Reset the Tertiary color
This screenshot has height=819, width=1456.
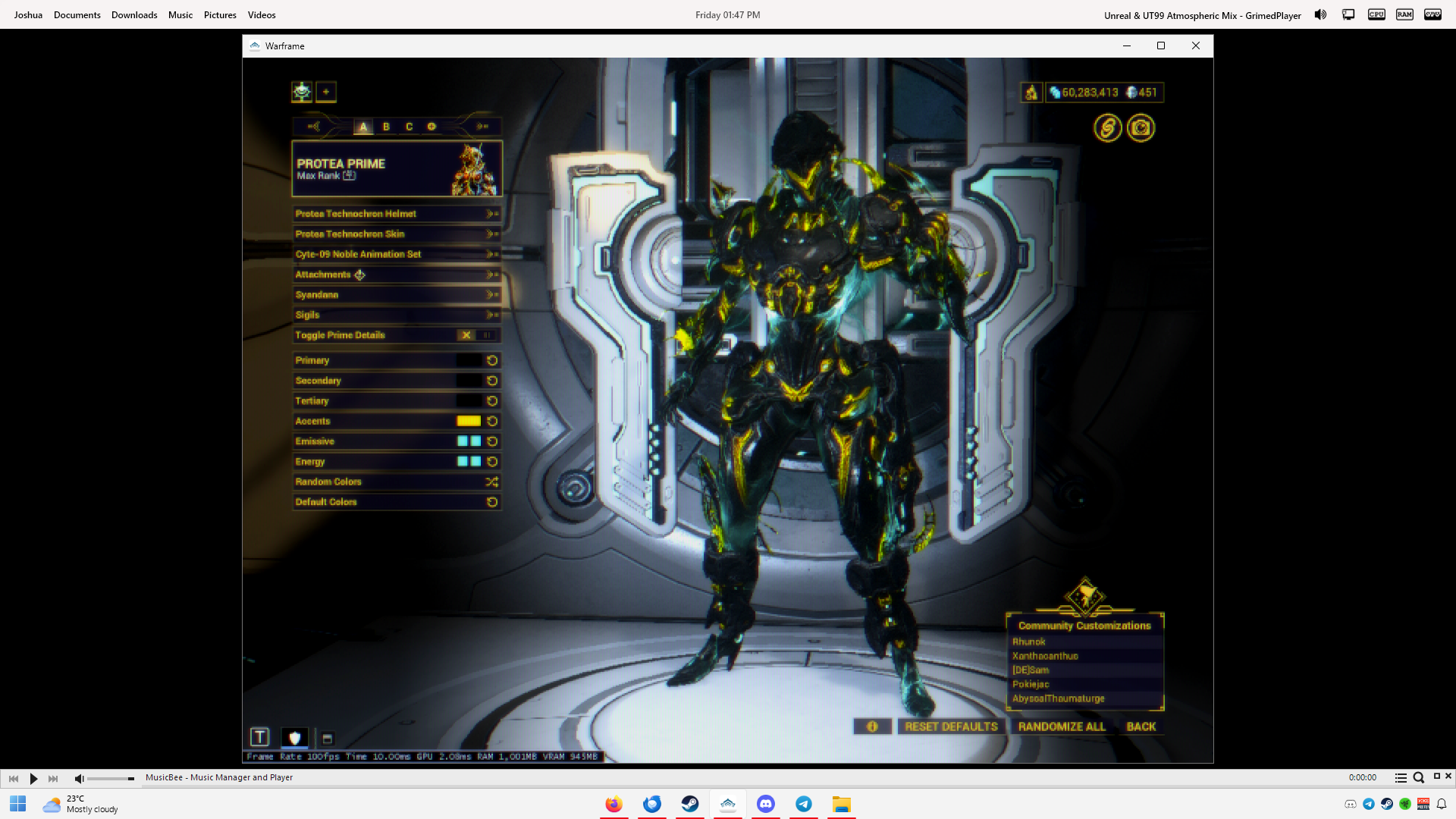[492, 401]
